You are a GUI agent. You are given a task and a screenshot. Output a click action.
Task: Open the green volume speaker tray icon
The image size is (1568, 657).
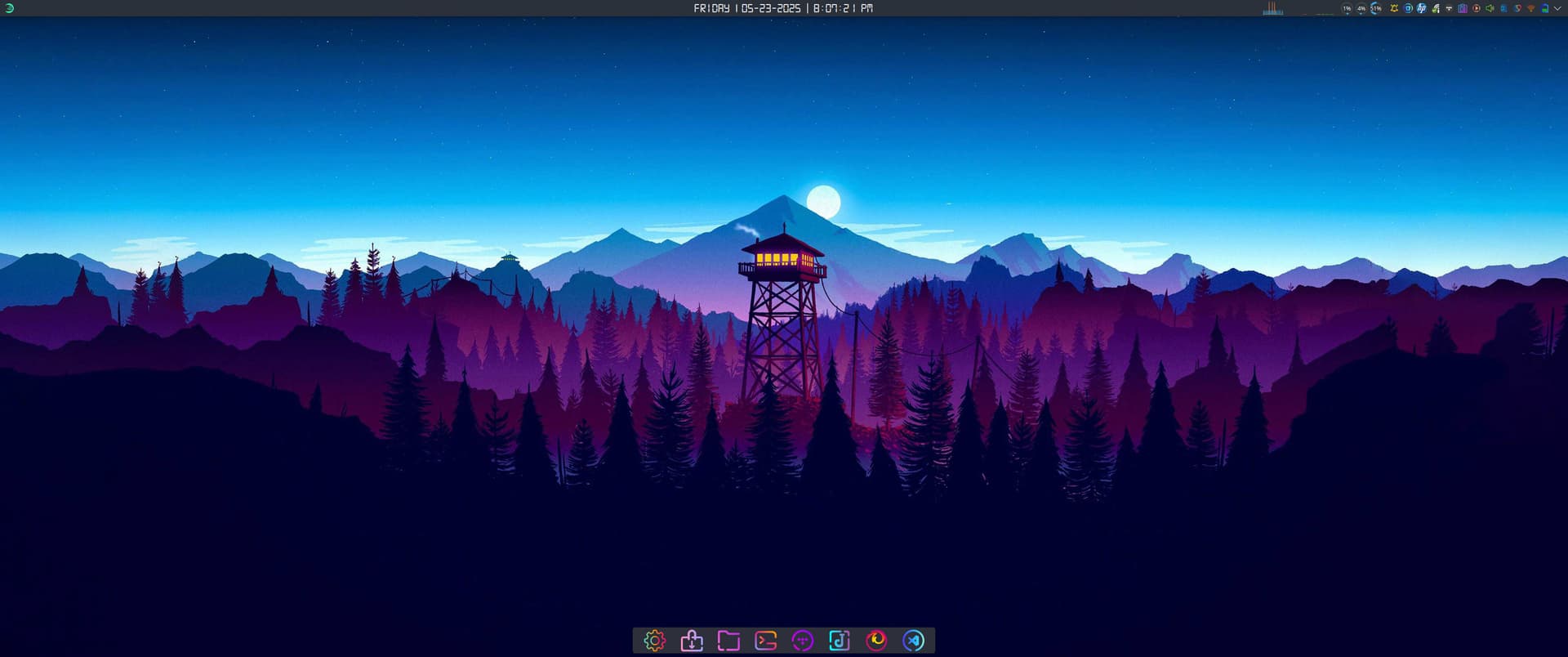1490,8
